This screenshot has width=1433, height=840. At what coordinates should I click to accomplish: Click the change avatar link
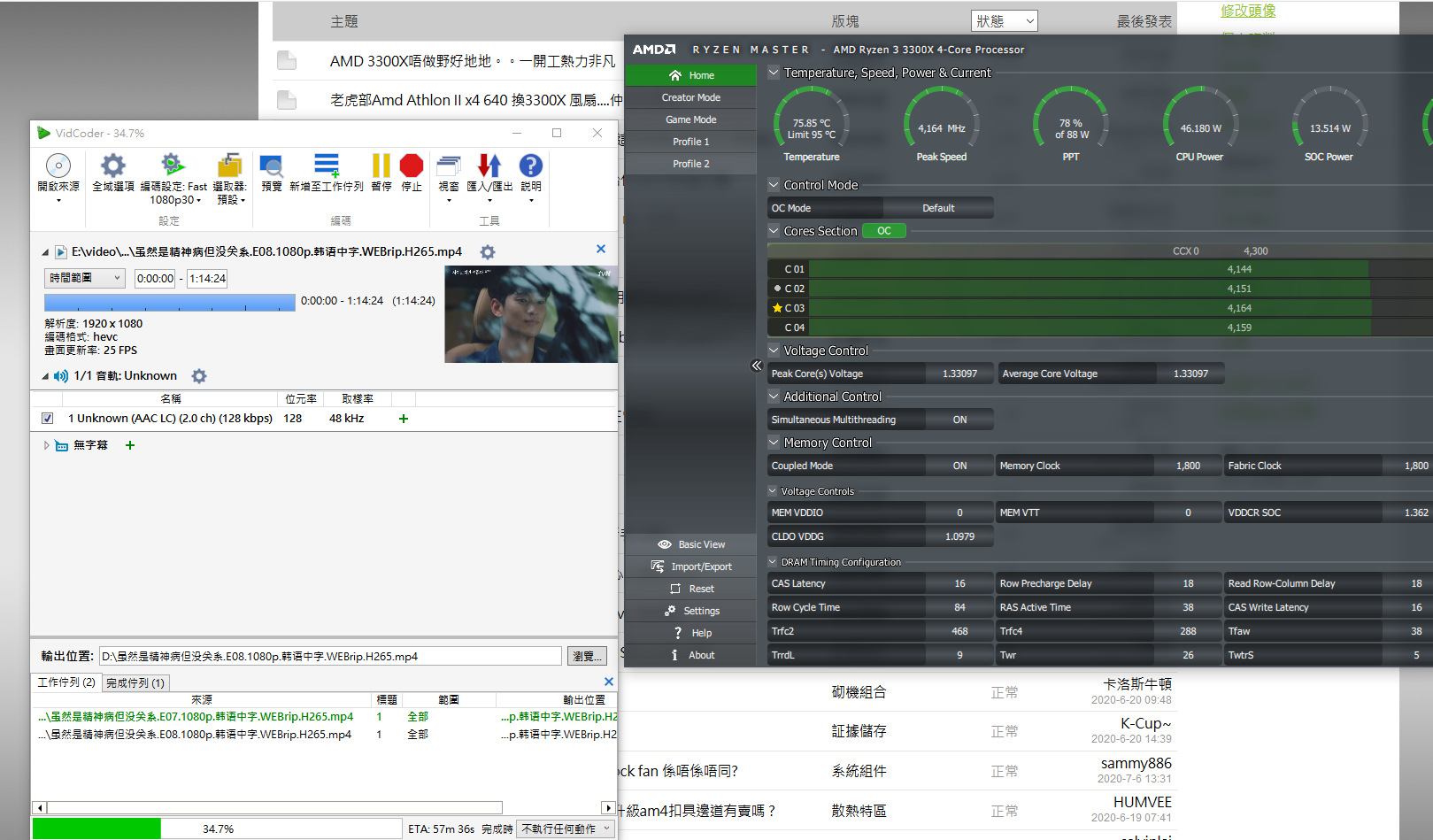click(1248, 11)
